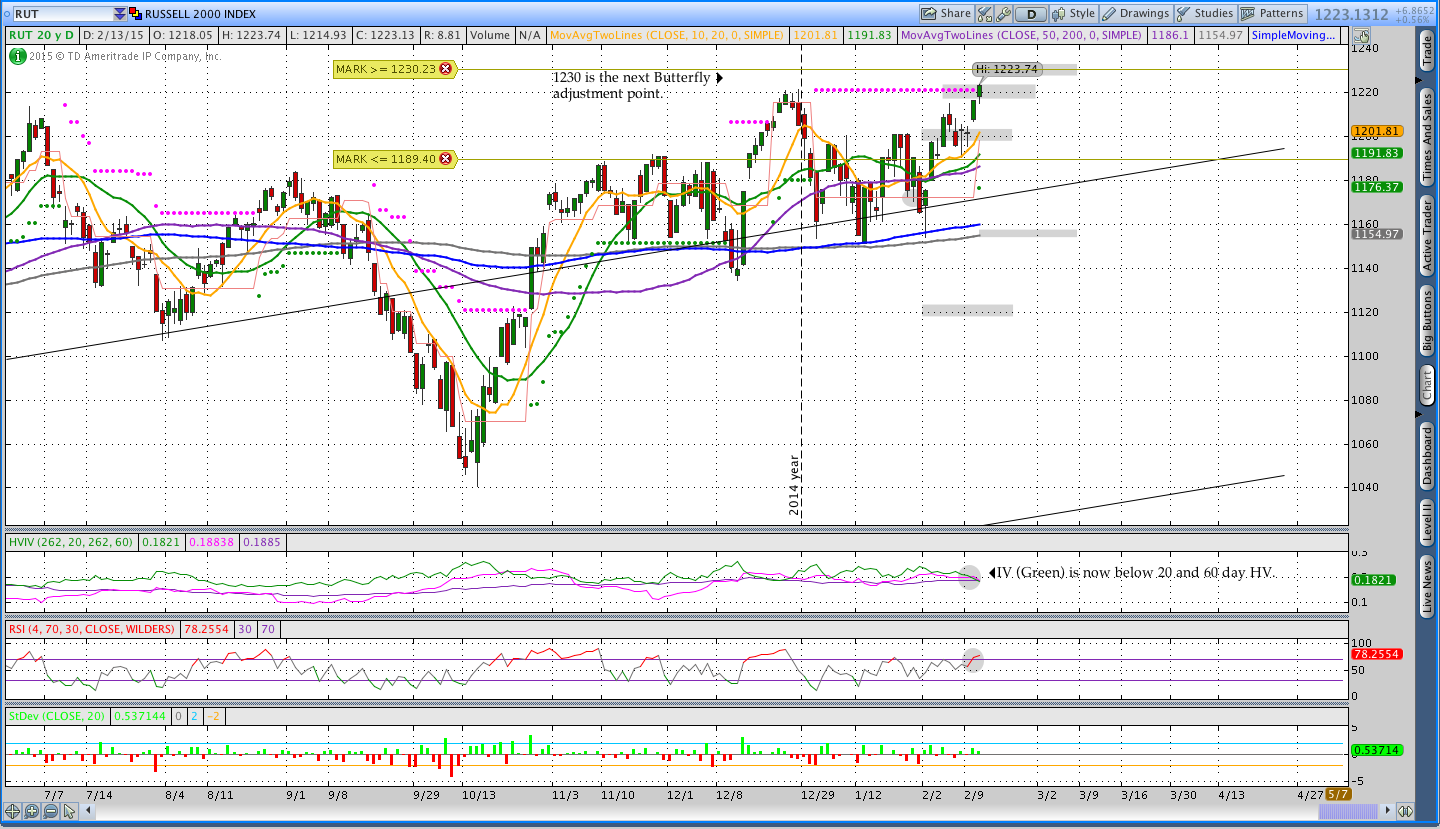Image resolution: width=1440 pixels, height=829 pixels.
Task: Click the scrollbar left arrow
Action: click(x=90, y=811)
